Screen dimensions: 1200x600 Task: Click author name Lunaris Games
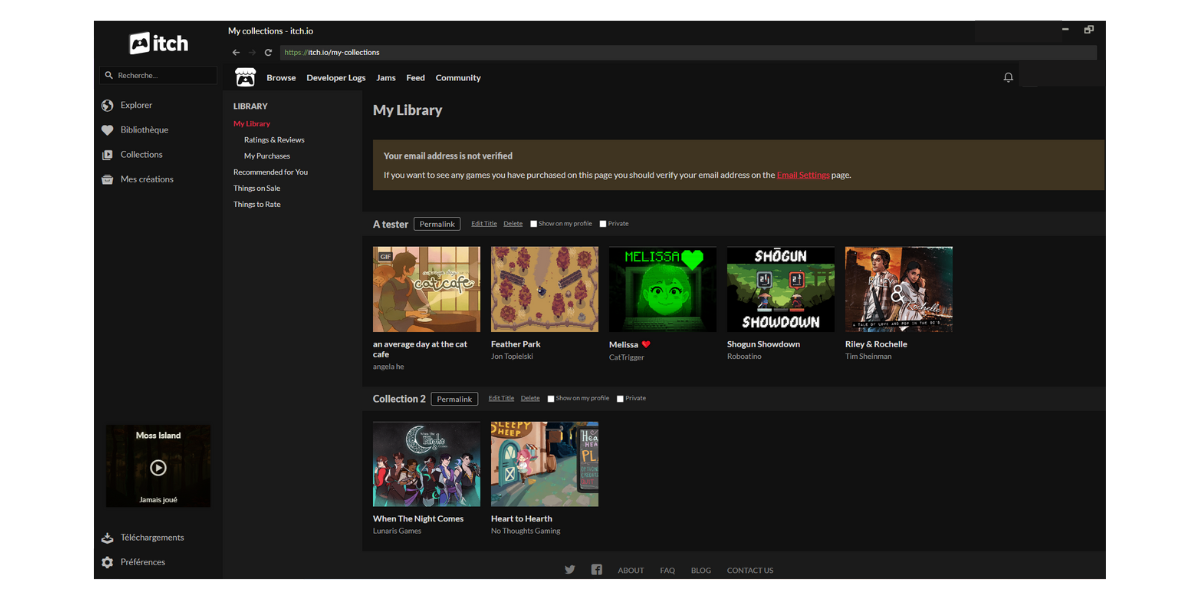click(x=397, y=531)
